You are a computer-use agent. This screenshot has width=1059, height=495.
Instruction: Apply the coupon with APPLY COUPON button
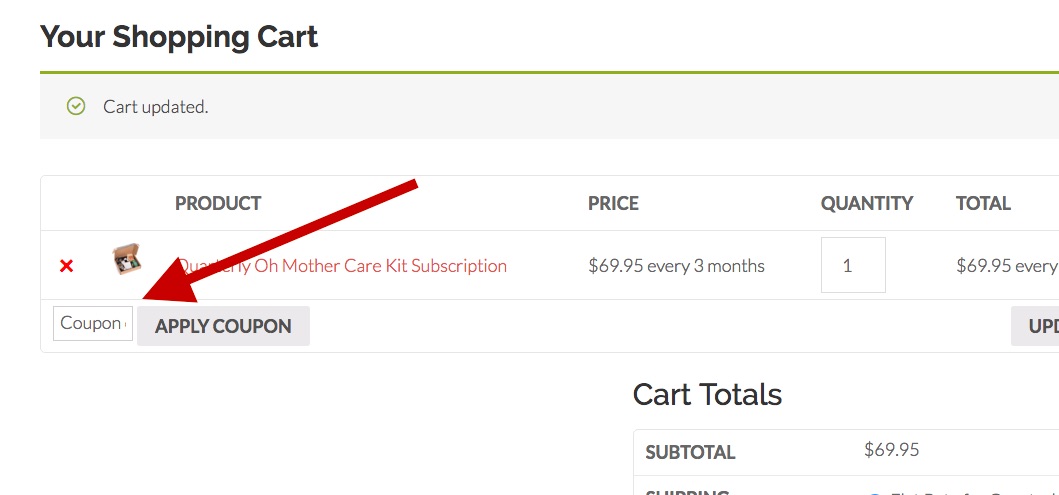pyautogui.click(x=224, y=326)
